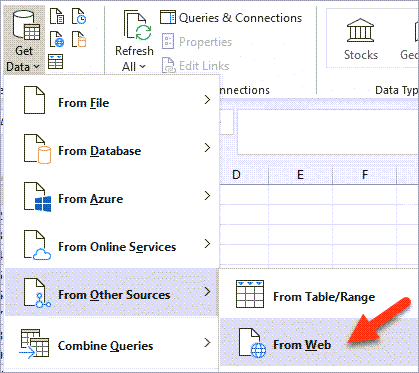Select column F header
The height and width of the screenshot is (373, 419).
coord(365,175)
